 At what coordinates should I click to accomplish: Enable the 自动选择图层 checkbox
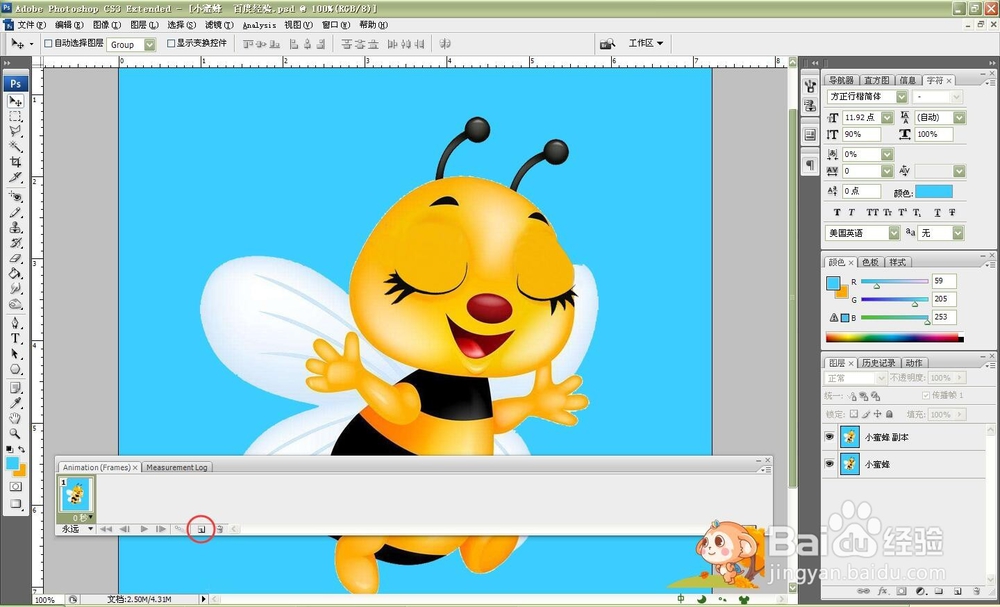click(48, 44)
